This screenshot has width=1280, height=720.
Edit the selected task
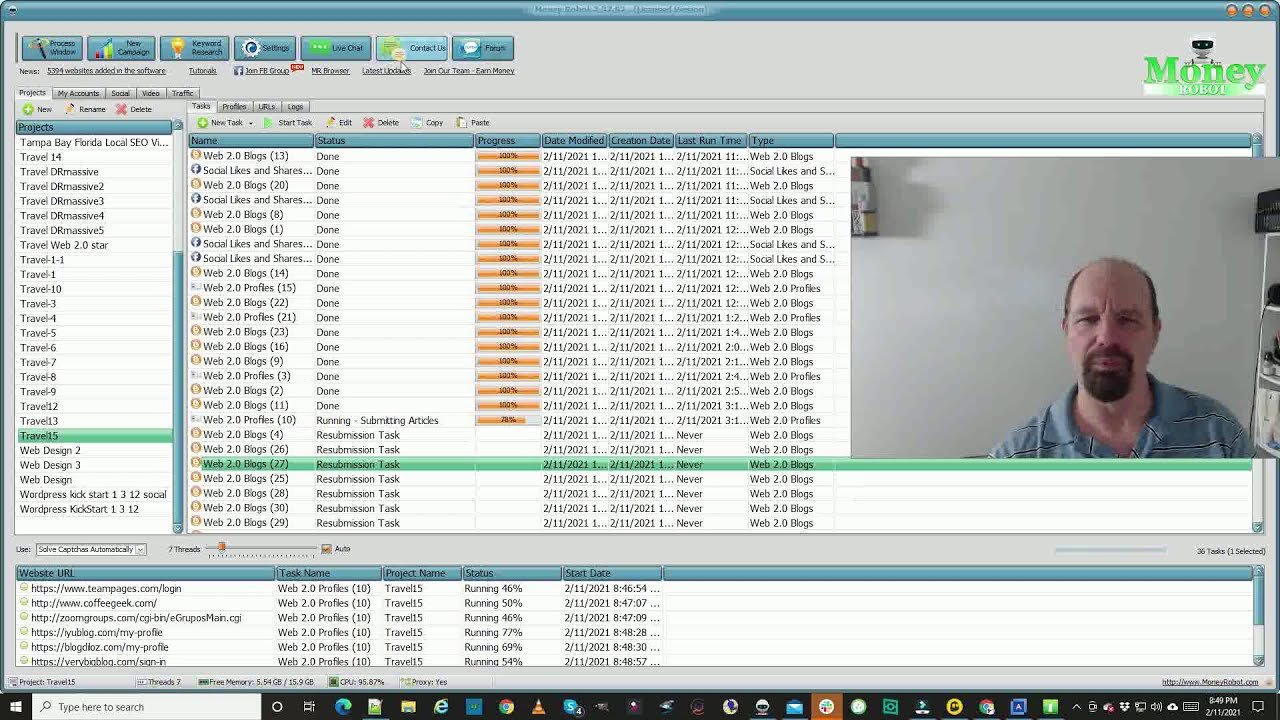coord(338,123)
